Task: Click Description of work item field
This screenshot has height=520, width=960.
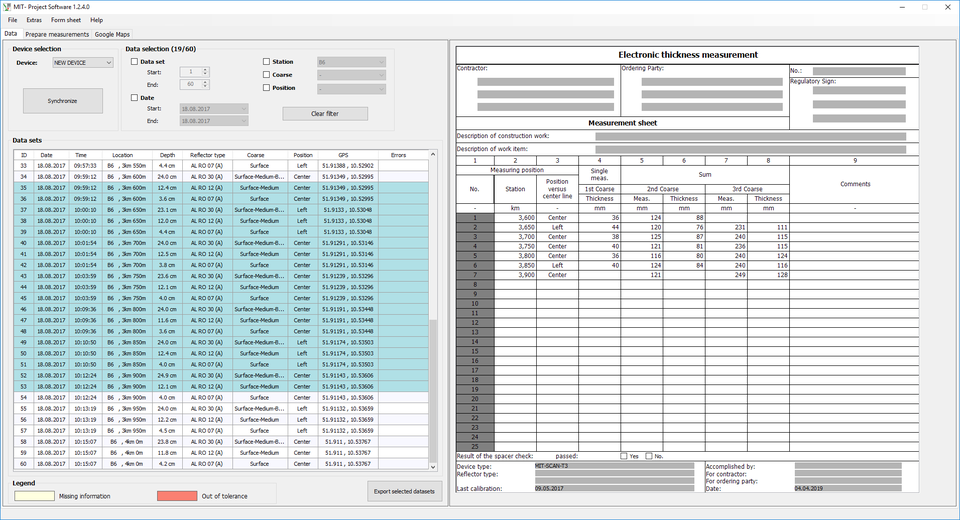Action: [x=751, y=149]
